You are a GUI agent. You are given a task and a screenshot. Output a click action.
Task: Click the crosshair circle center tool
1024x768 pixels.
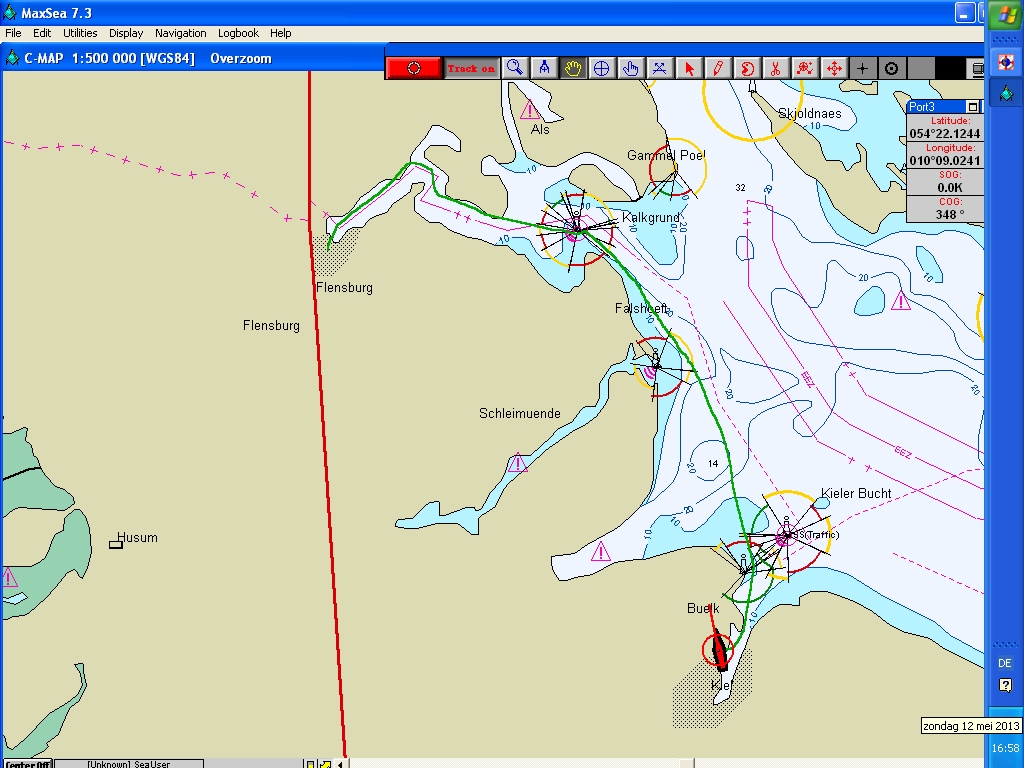click(x=601, y=69)
